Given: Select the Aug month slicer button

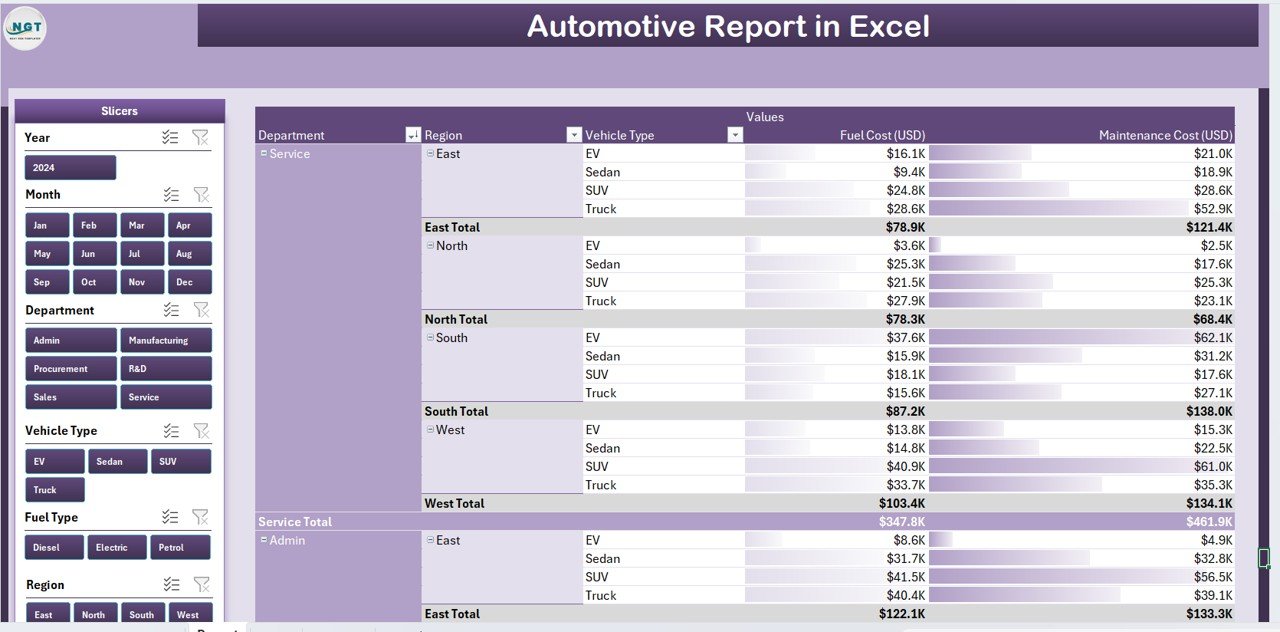Looking at the screenshot, I should [189, 254].
